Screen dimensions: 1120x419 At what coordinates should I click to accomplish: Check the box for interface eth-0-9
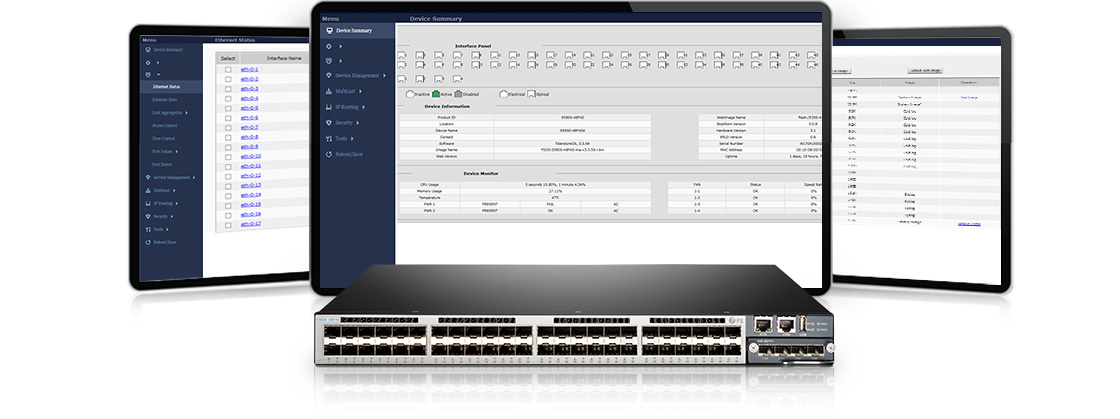[228, 147]
